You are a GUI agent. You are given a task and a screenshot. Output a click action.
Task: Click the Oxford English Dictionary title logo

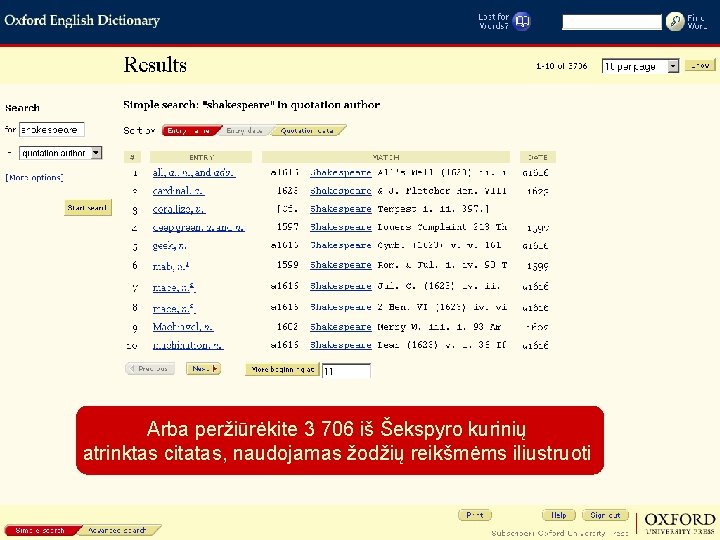pyautogui.click(x=82, y=20)
